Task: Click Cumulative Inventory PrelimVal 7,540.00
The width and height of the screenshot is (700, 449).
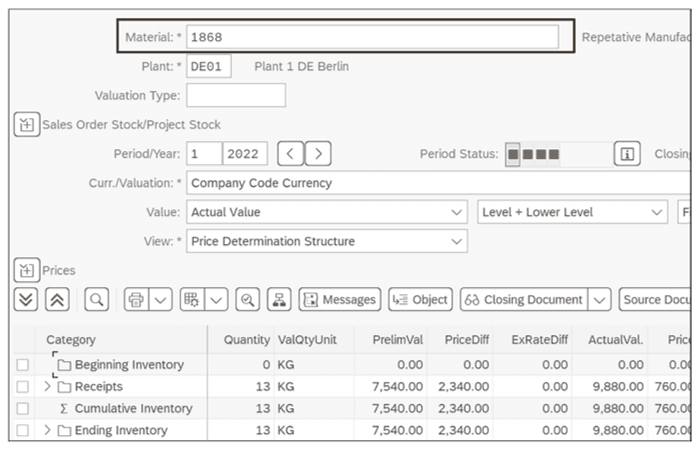Action: pyautogui.click(x=397, y=408)
